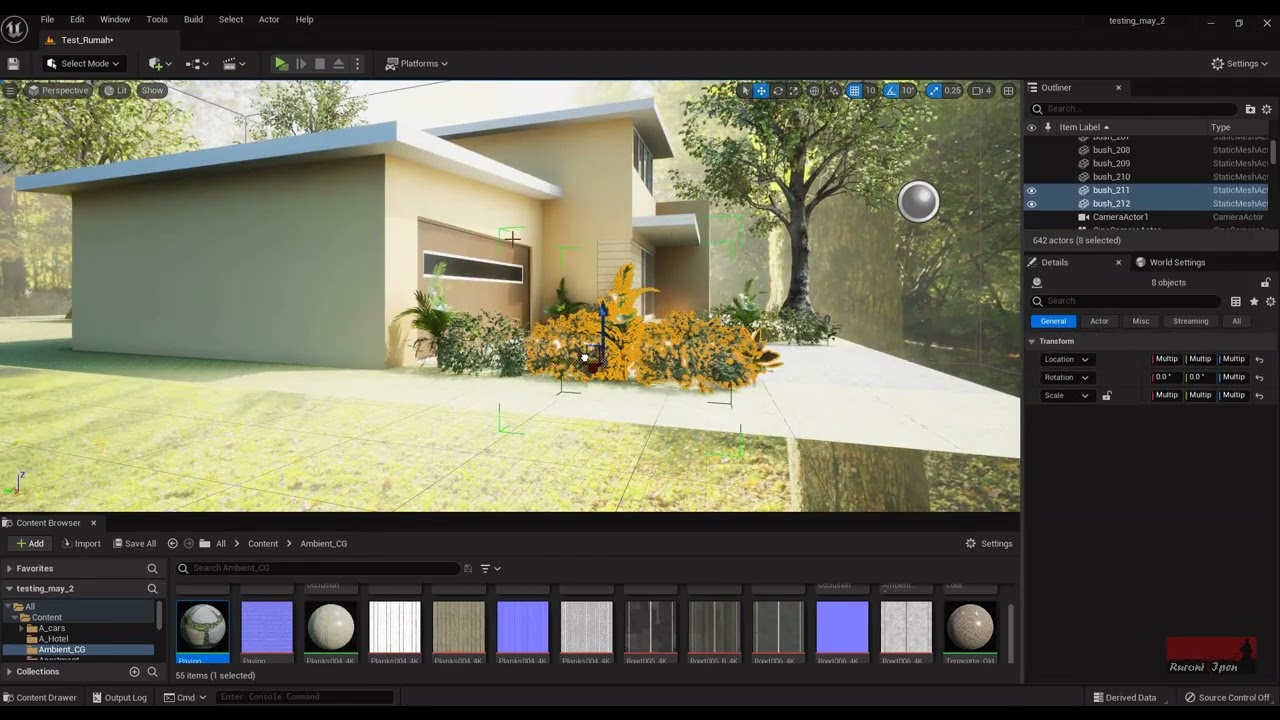Select the General details filter

[1053, 321]
